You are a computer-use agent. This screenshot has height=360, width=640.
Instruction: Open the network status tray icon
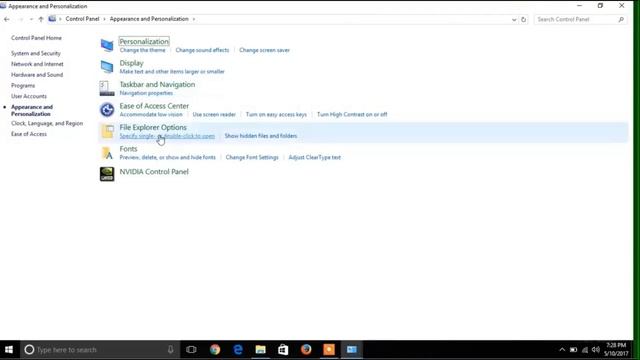click(x=585, y=350)
